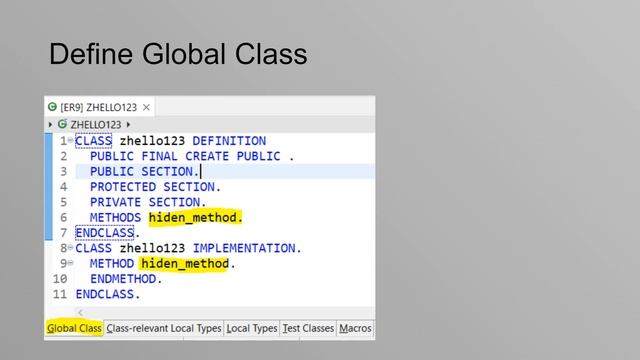Viewport: 640px width, 360px height.
Task: Place the cursor in 'PUBLIC SECTION.' line
Action: (145, 172)
